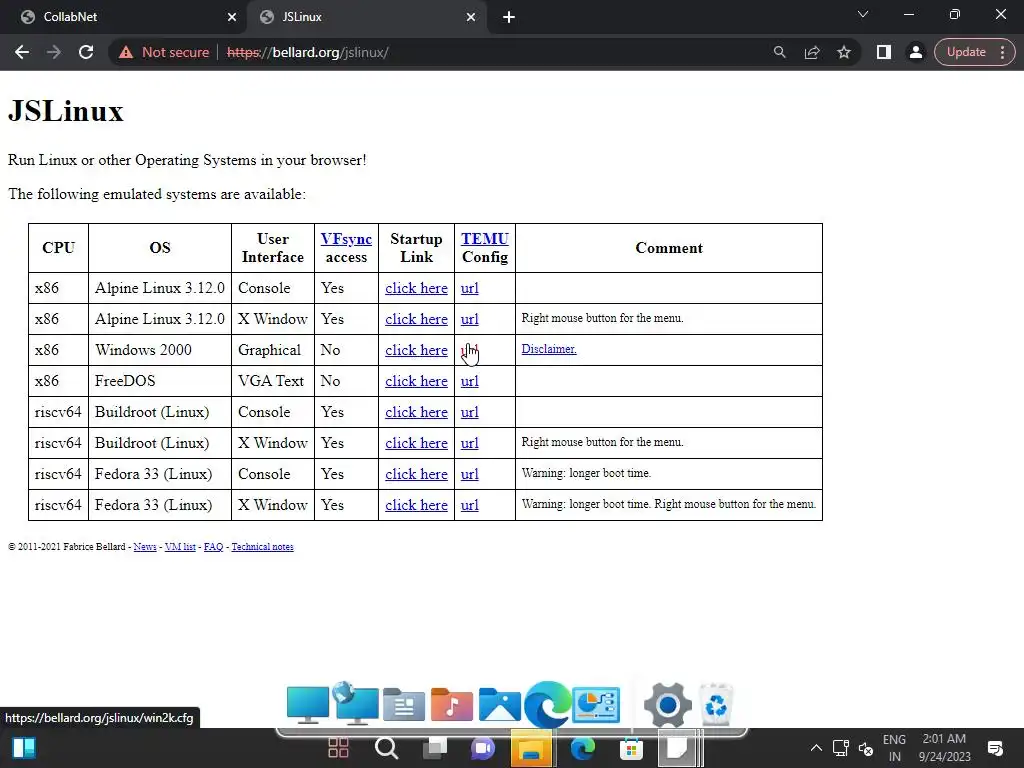Open the Control Panel dock icon
The height and width of the screenshot is (768, 1024).
(x=596, y=705)
